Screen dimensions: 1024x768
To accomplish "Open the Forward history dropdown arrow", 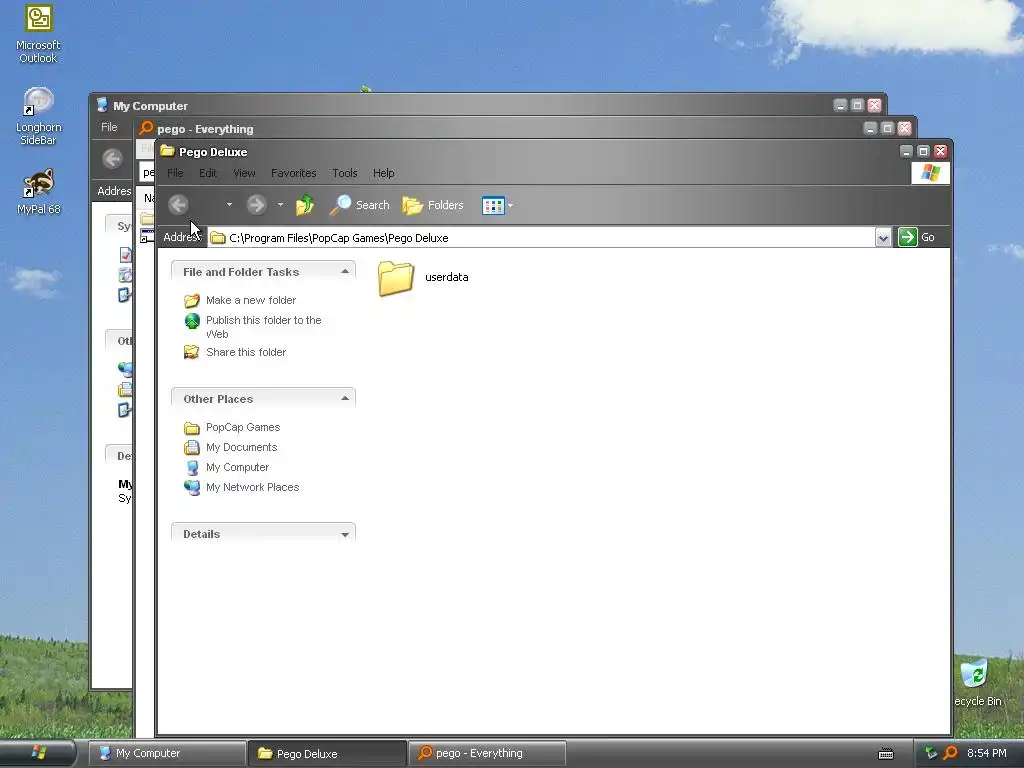I will coord(281,205).
